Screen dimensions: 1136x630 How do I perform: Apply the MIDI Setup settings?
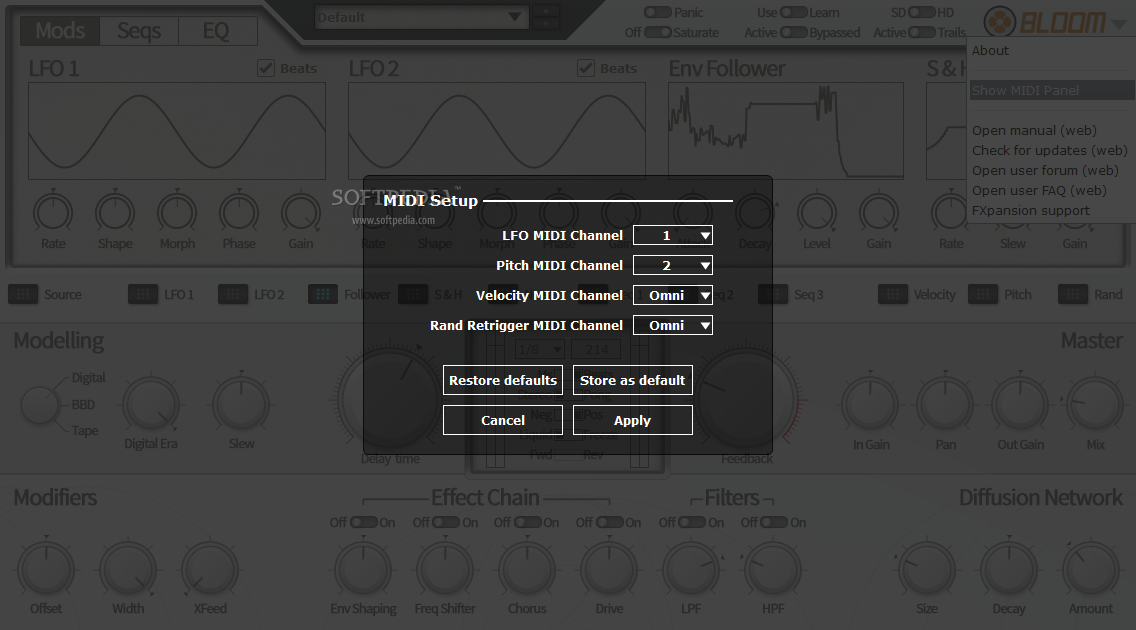point(632,420)
